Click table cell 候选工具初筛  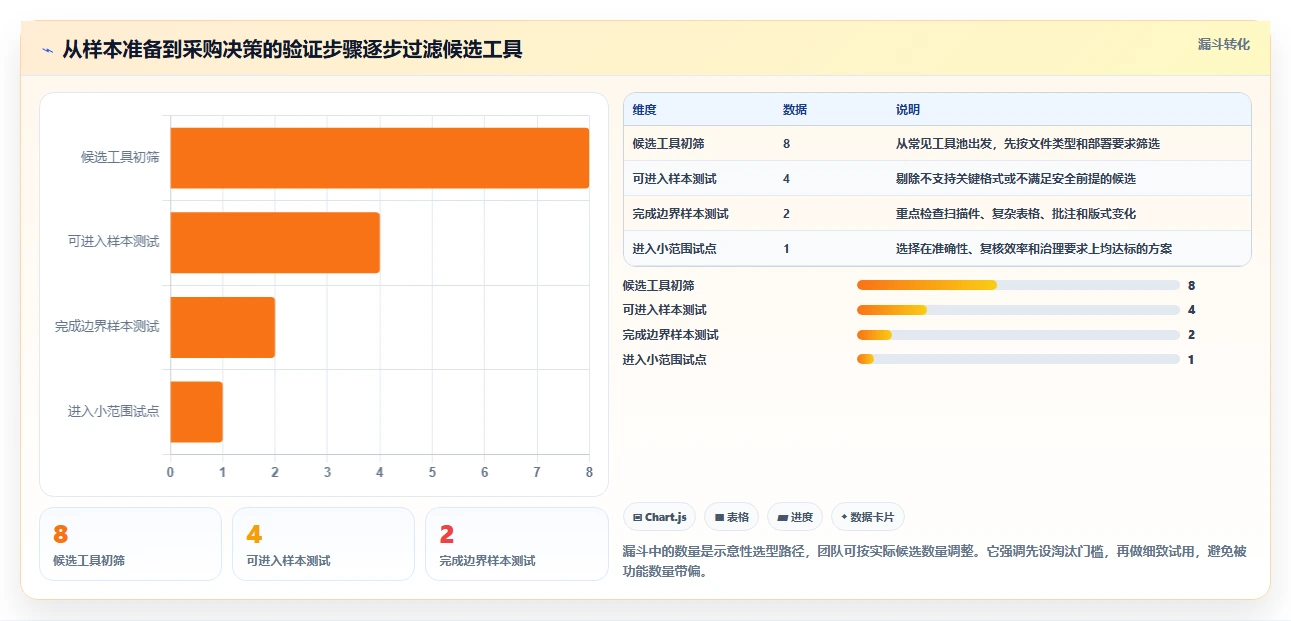669,144
